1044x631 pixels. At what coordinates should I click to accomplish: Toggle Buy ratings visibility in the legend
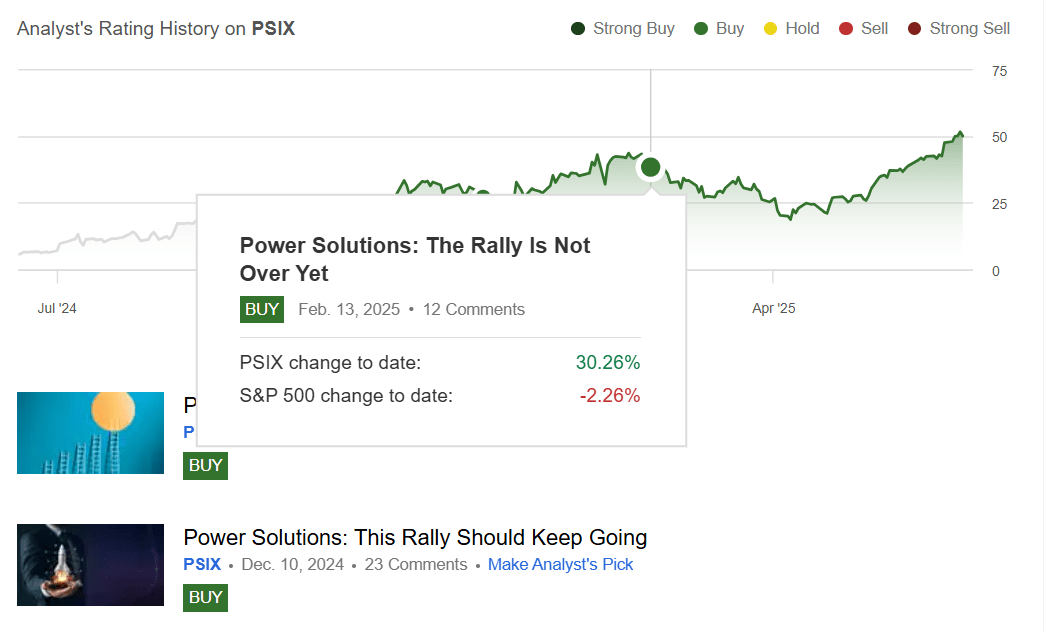coord(703,28)
